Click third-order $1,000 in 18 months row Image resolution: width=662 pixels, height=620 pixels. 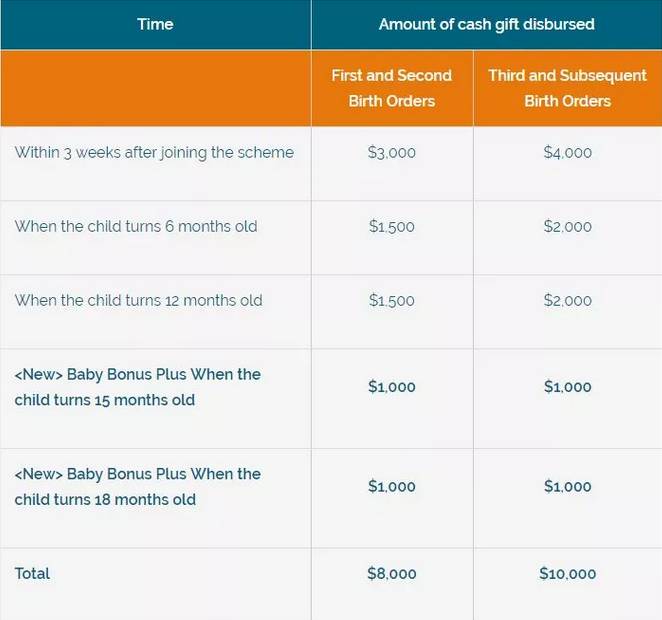point(567,487)
